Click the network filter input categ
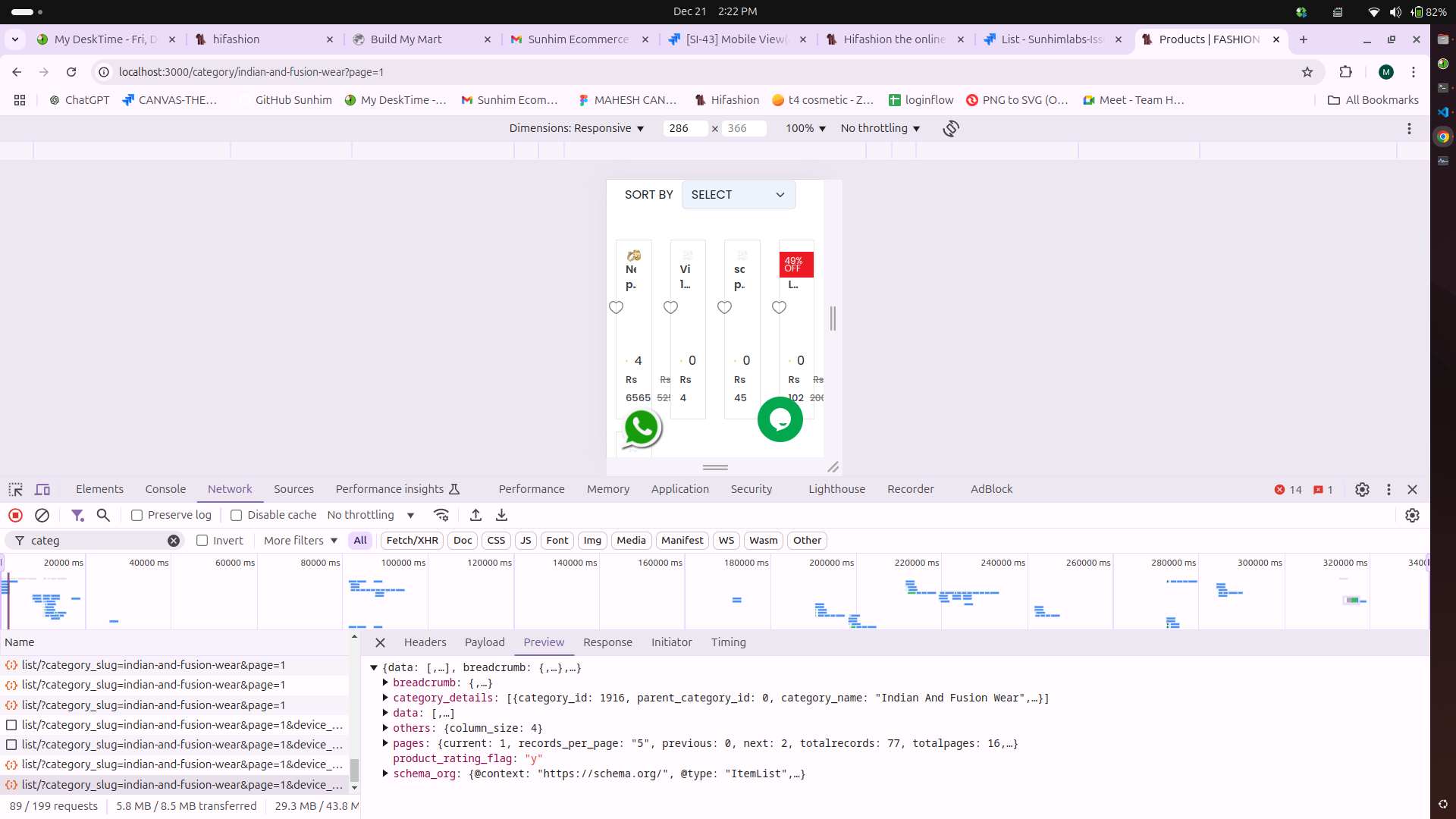The image size is (1456, 819). 97,541
